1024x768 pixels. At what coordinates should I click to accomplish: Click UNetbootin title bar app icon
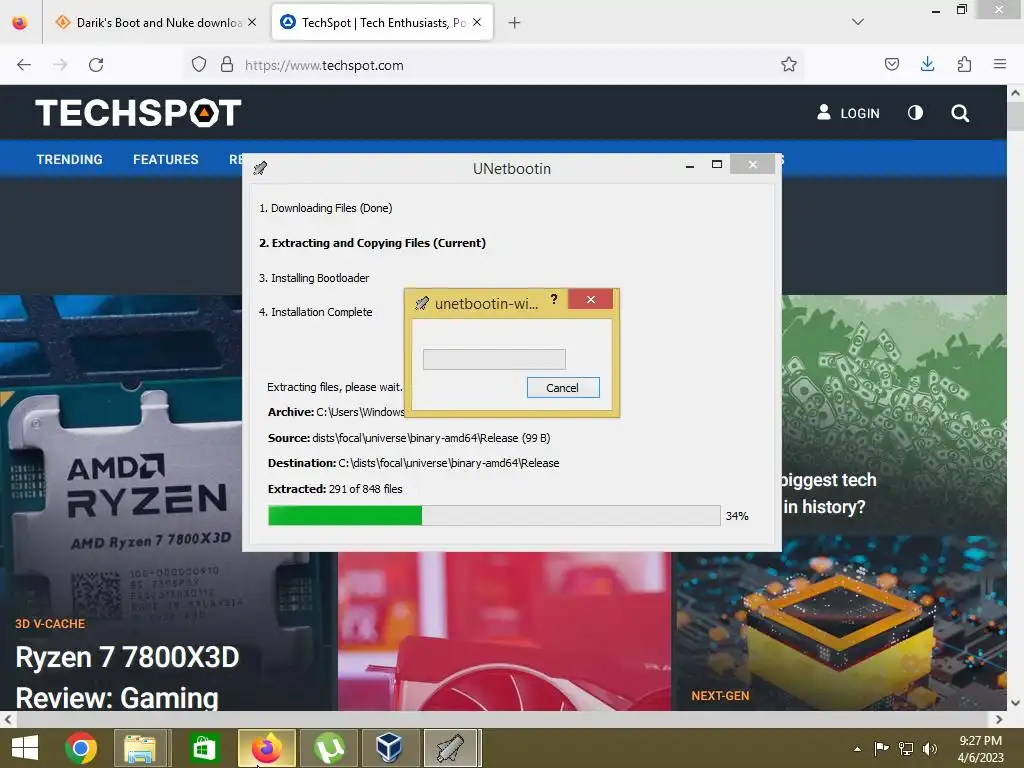tap(261, 168)
